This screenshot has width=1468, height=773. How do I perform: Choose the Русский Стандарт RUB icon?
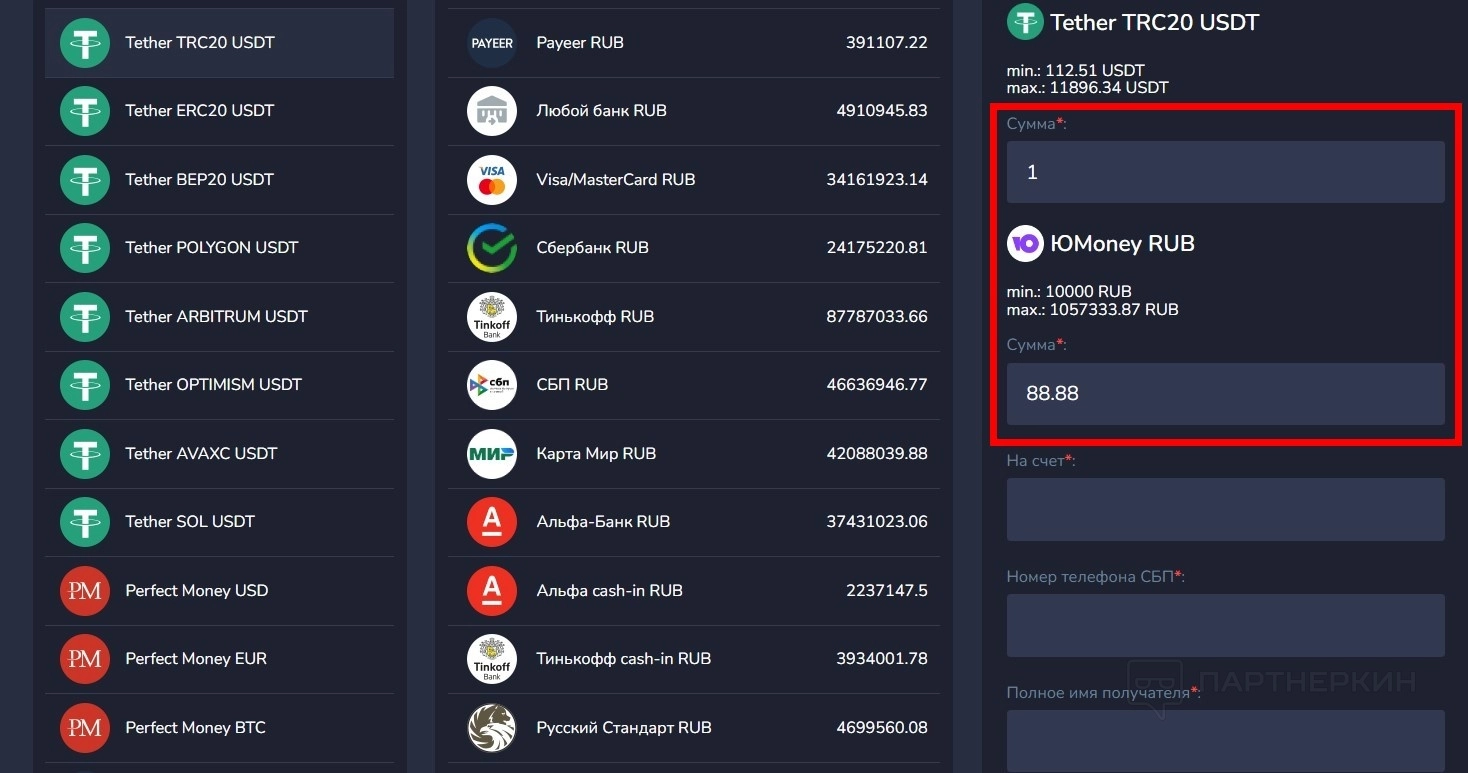pyautogui.click(x=492, y=727)
